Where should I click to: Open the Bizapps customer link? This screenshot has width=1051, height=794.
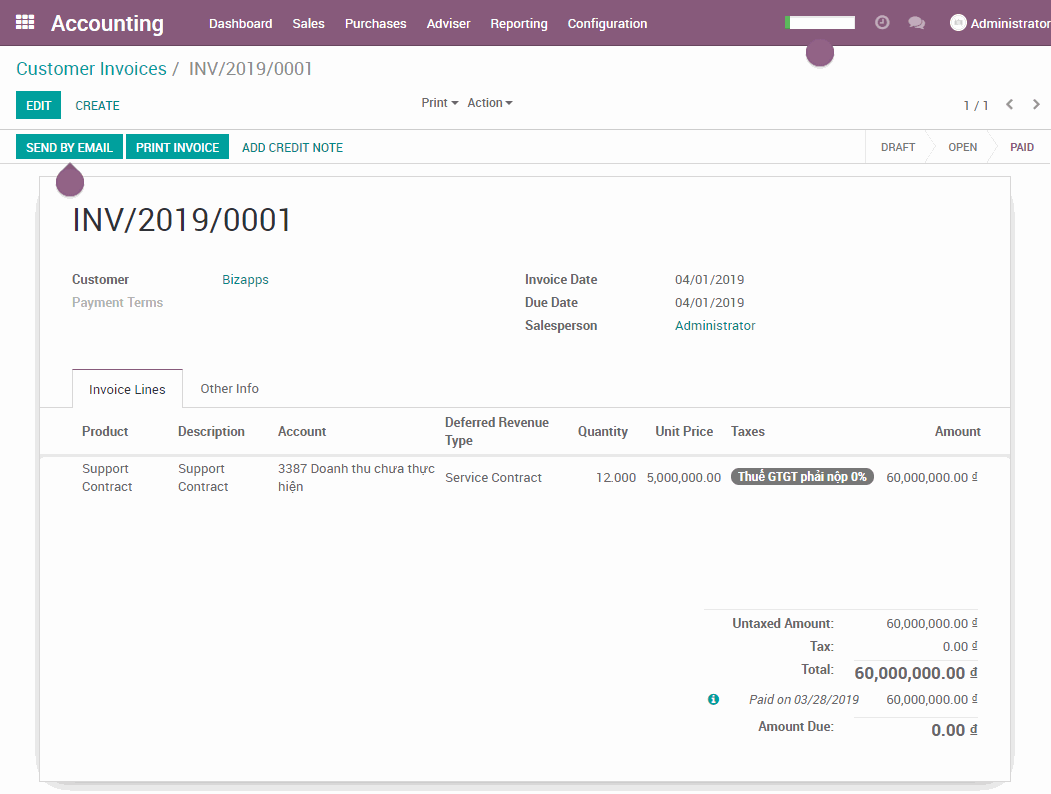pyautogui.click(x=245, y=280)
